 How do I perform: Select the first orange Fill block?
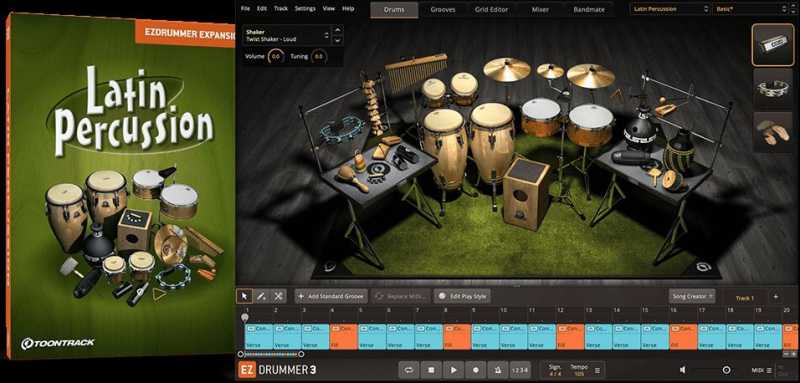(x=344, y=337)
